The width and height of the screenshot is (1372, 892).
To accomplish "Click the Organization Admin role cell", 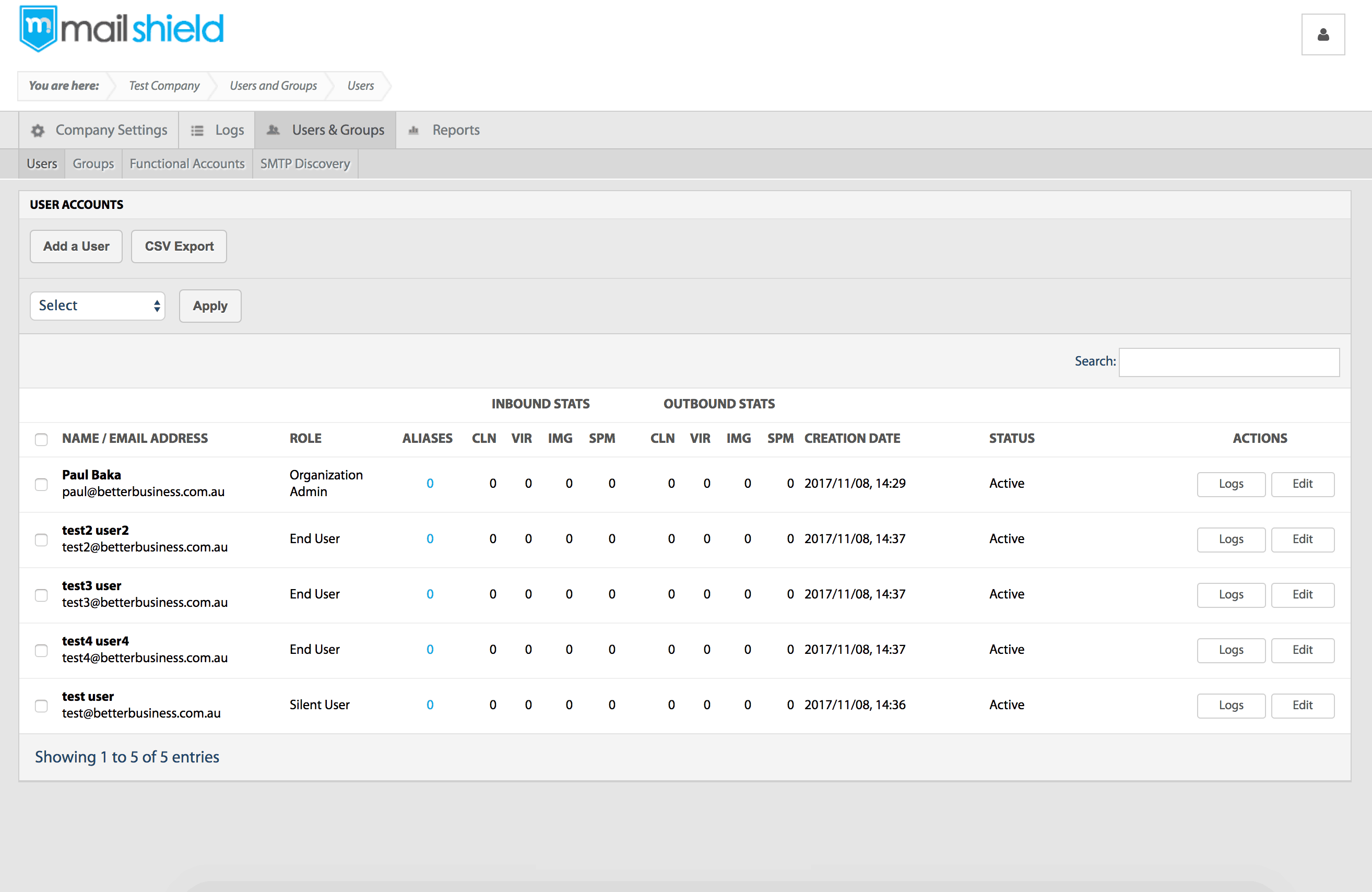I will (326, 483).
